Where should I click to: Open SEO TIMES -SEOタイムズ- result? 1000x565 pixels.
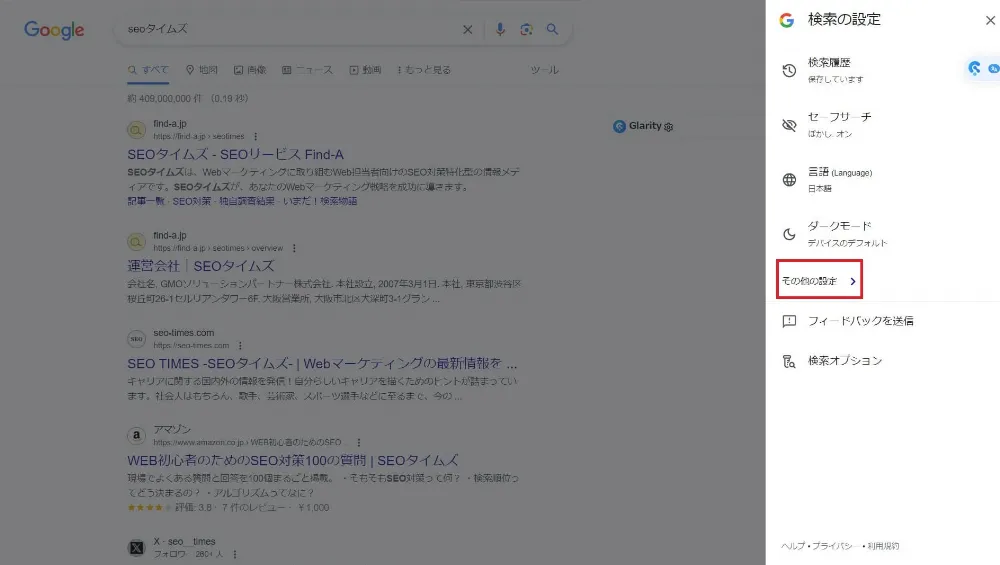(322, 363)
